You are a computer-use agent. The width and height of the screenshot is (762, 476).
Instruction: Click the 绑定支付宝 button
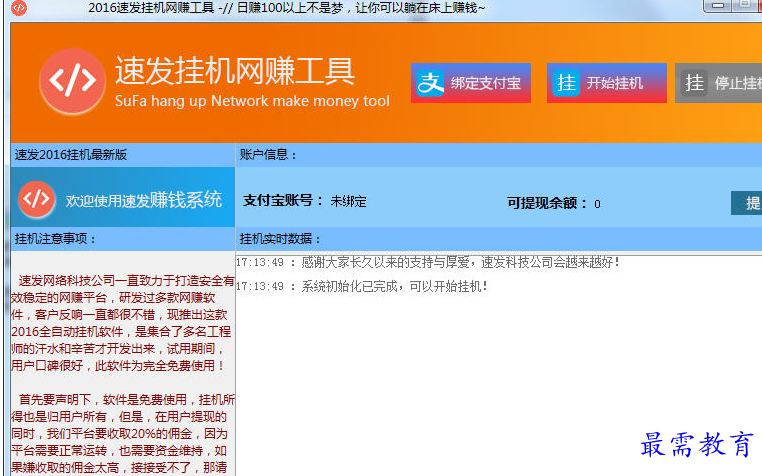470,83
